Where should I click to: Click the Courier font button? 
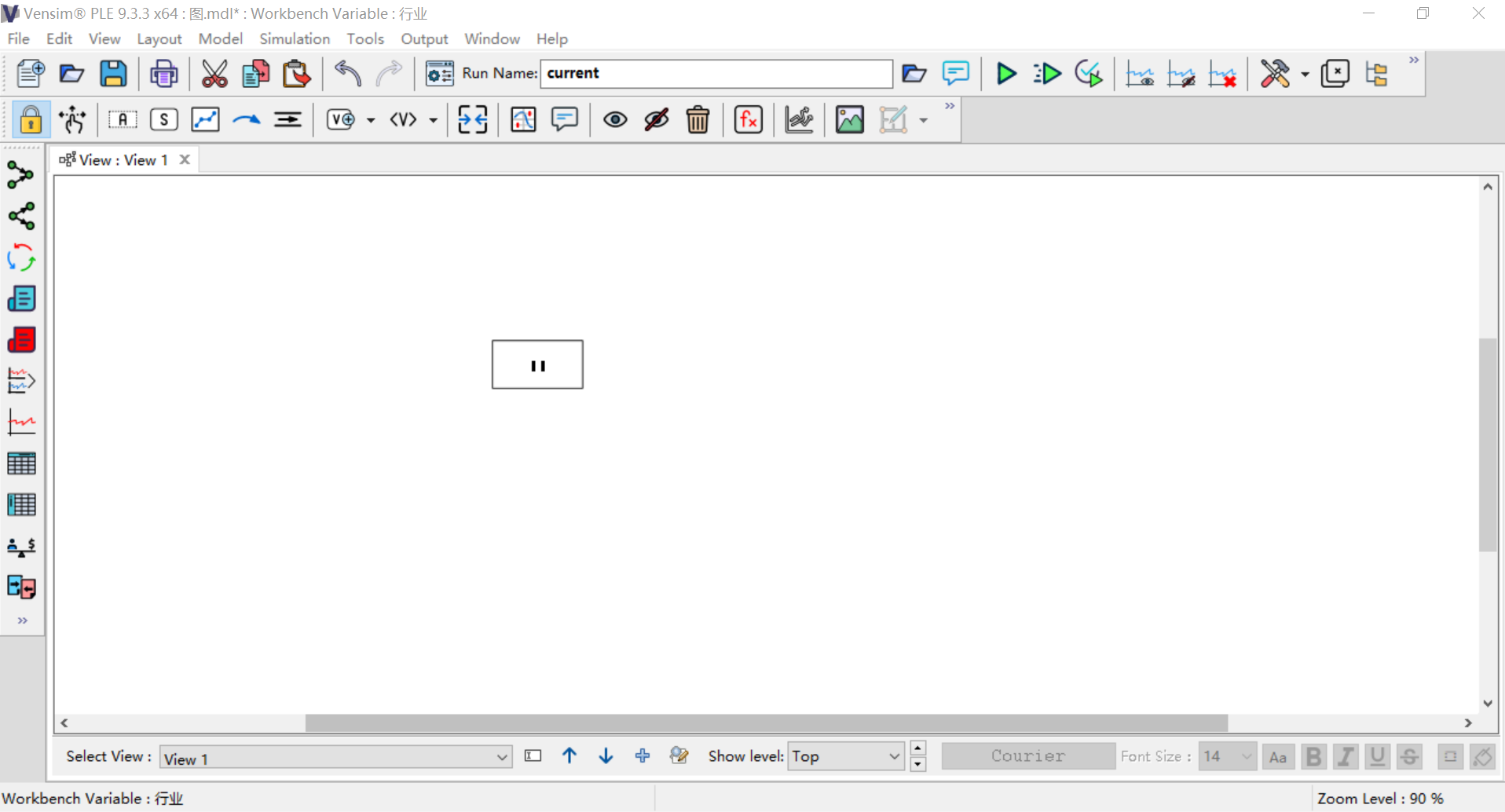coord(1027,756)
